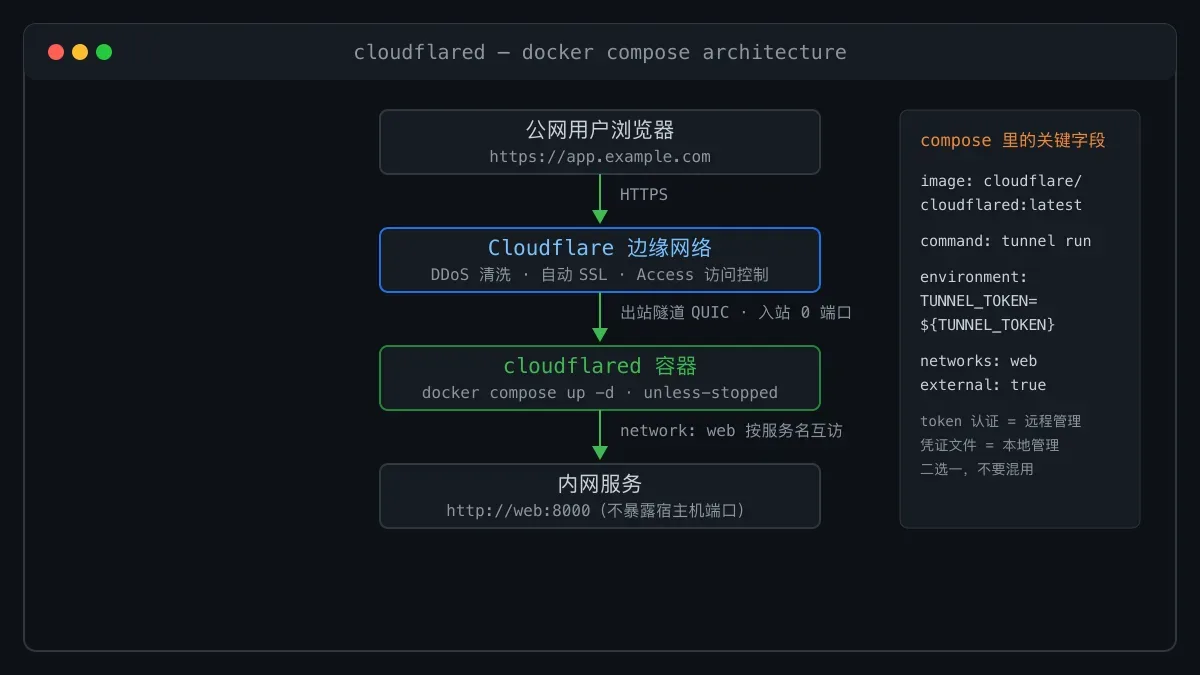Click the "image: cloudflare/" line

tap(1001, 181)
